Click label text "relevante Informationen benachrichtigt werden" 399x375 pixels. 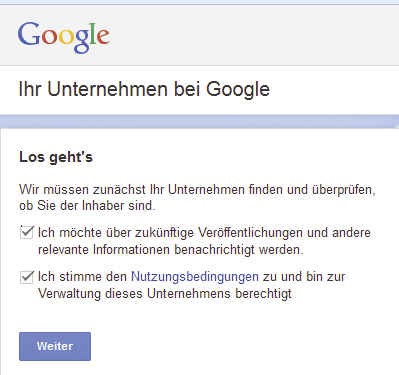(171, 250)
